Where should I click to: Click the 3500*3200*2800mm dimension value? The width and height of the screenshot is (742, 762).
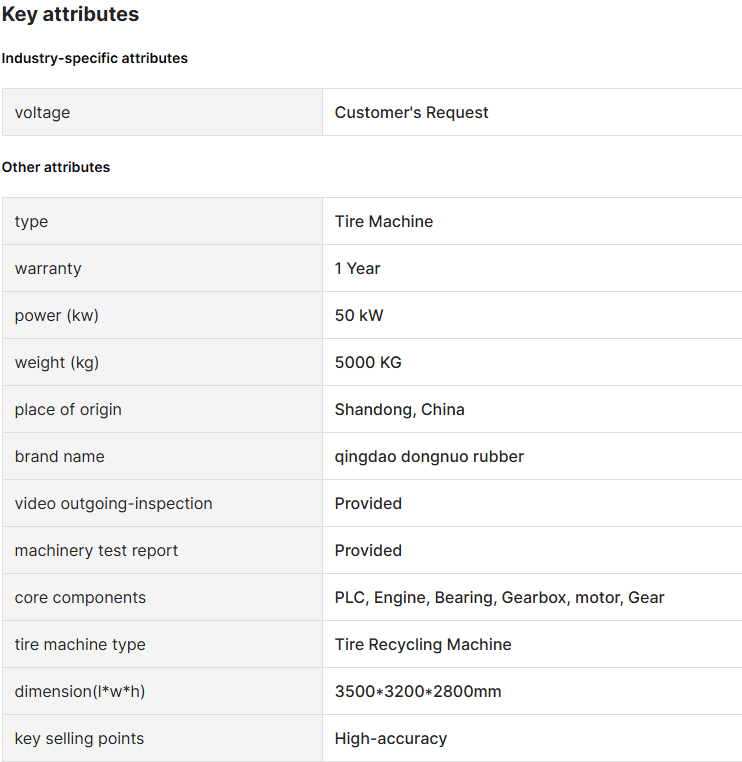pyautogui.click(x=418, y=692)
